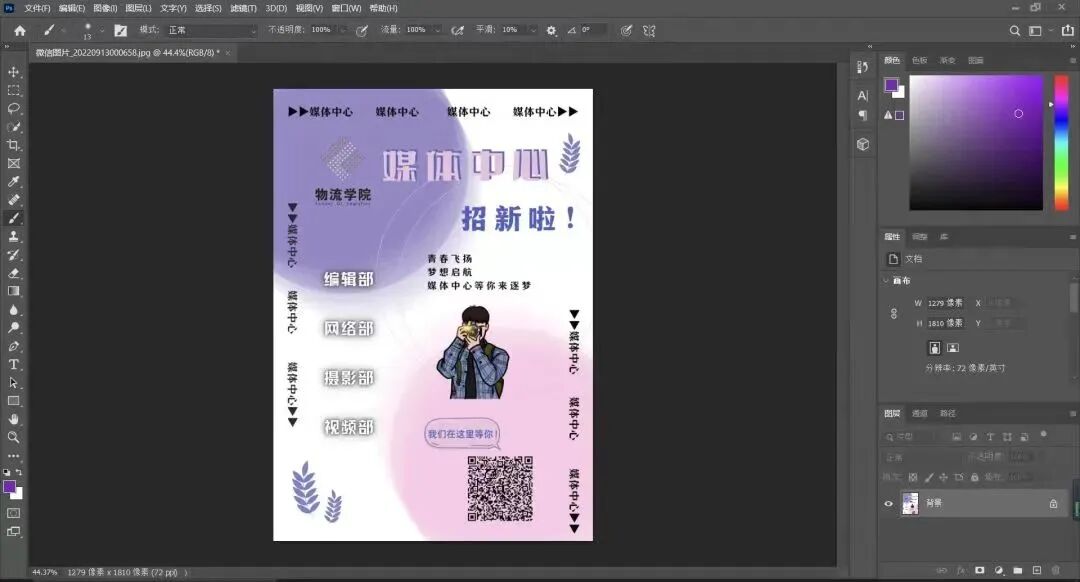
Task: Click the lock icon on the 背景 layer
Action: [x=1054, y=504]
